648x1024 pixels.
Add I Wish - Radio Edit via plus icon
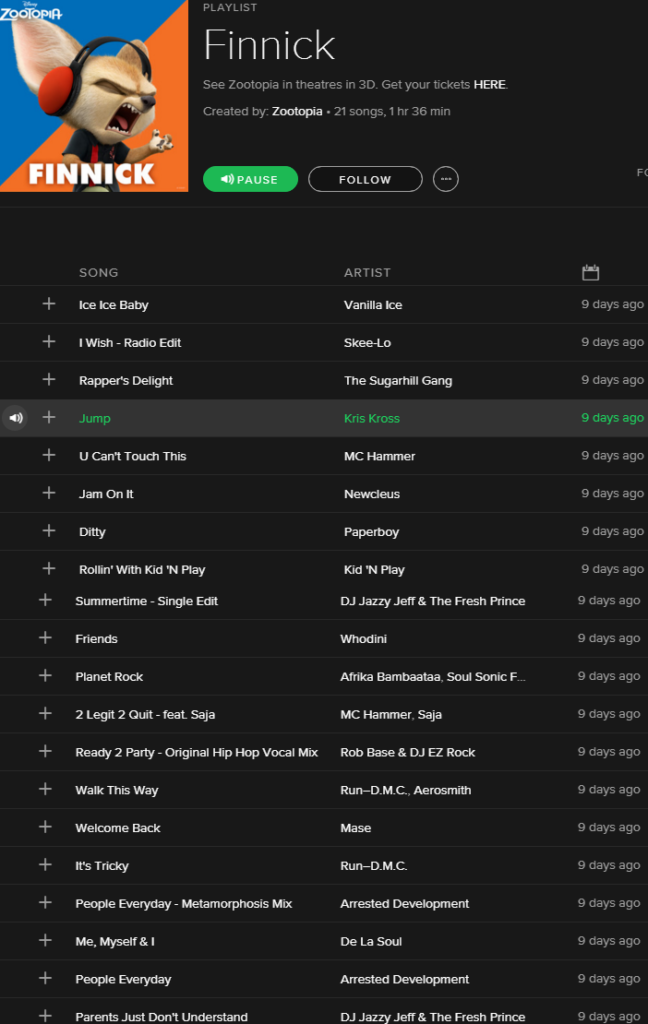click(49, 342)
